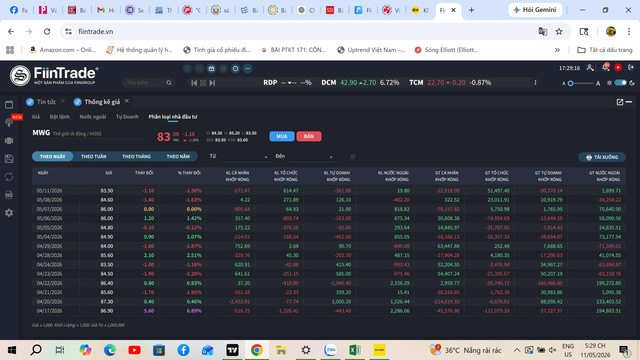640x360 pixels.
Task: Select the THEO TUẦN period option
Action: point(93,156)
